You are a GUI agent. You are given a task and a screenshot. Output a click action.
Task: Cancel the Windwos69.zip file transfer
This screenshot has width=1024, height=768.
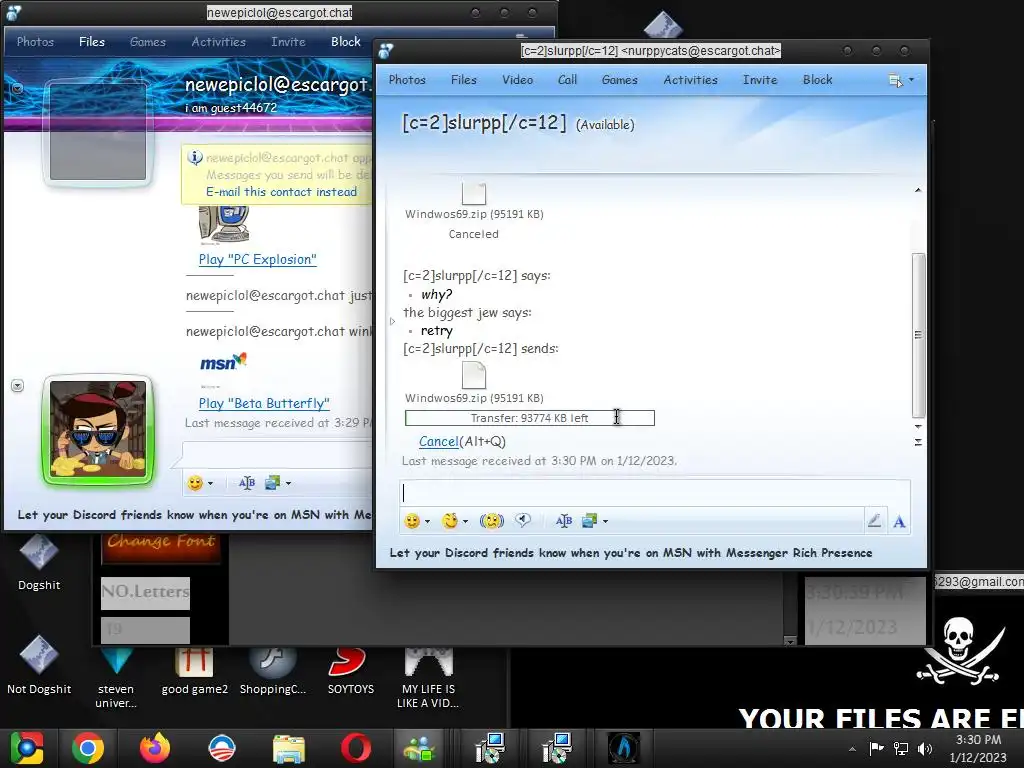click(438, 441)
